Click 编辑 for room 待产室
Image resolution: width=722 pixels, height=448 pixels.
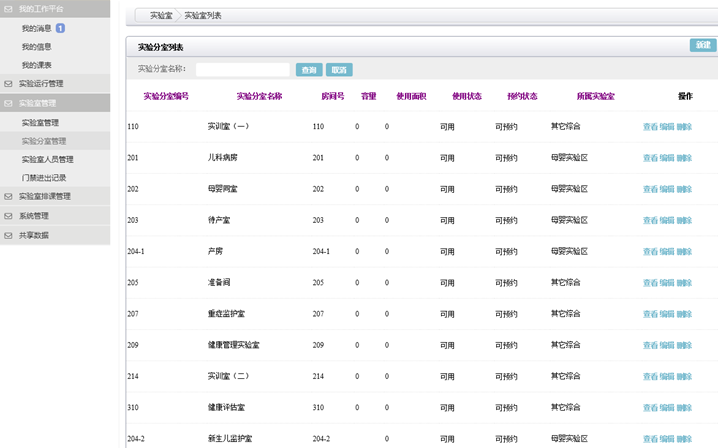tap(667, 220)
